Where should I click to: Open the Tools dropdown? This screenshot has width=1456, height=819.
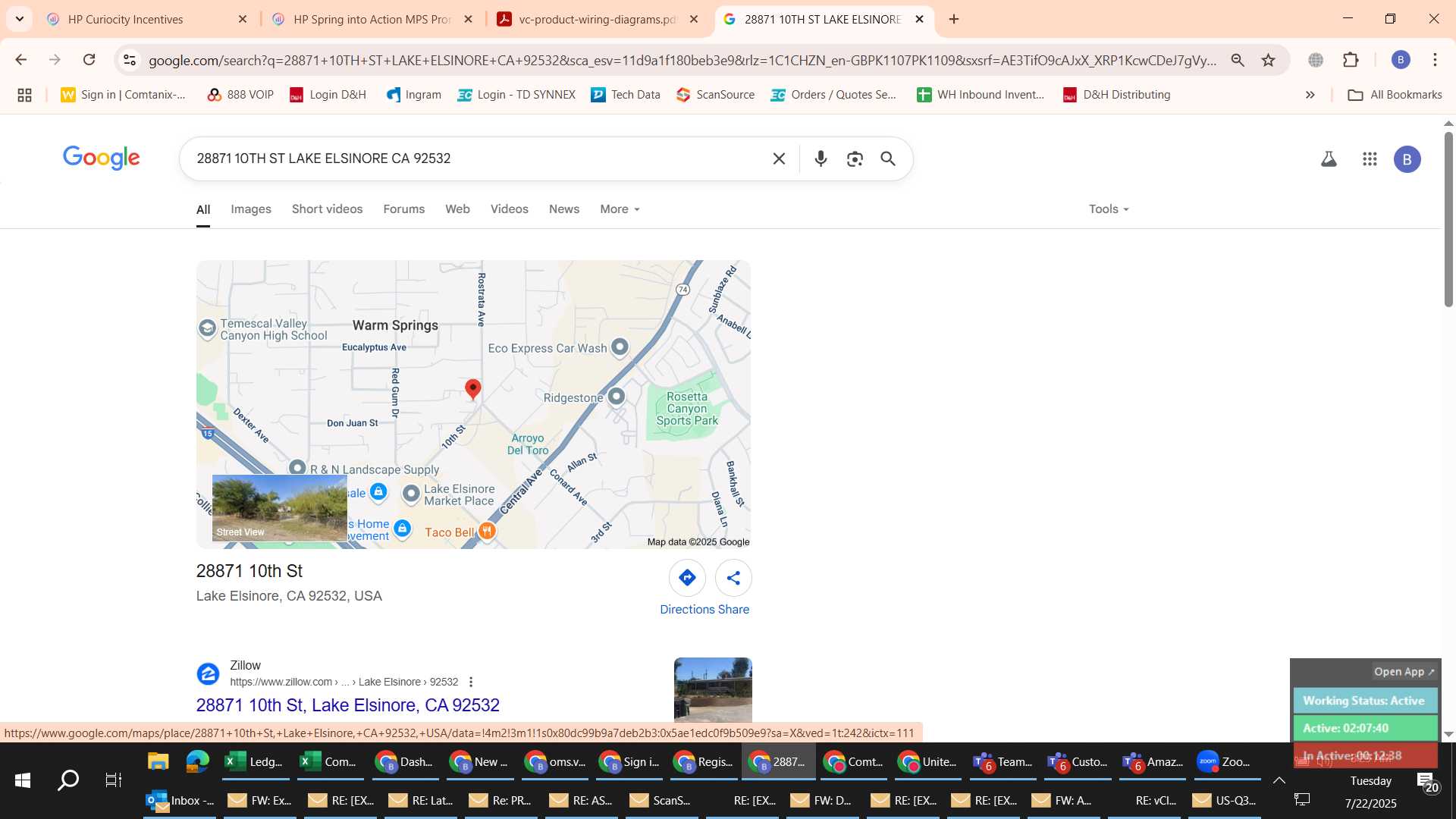click(1109, 209)
